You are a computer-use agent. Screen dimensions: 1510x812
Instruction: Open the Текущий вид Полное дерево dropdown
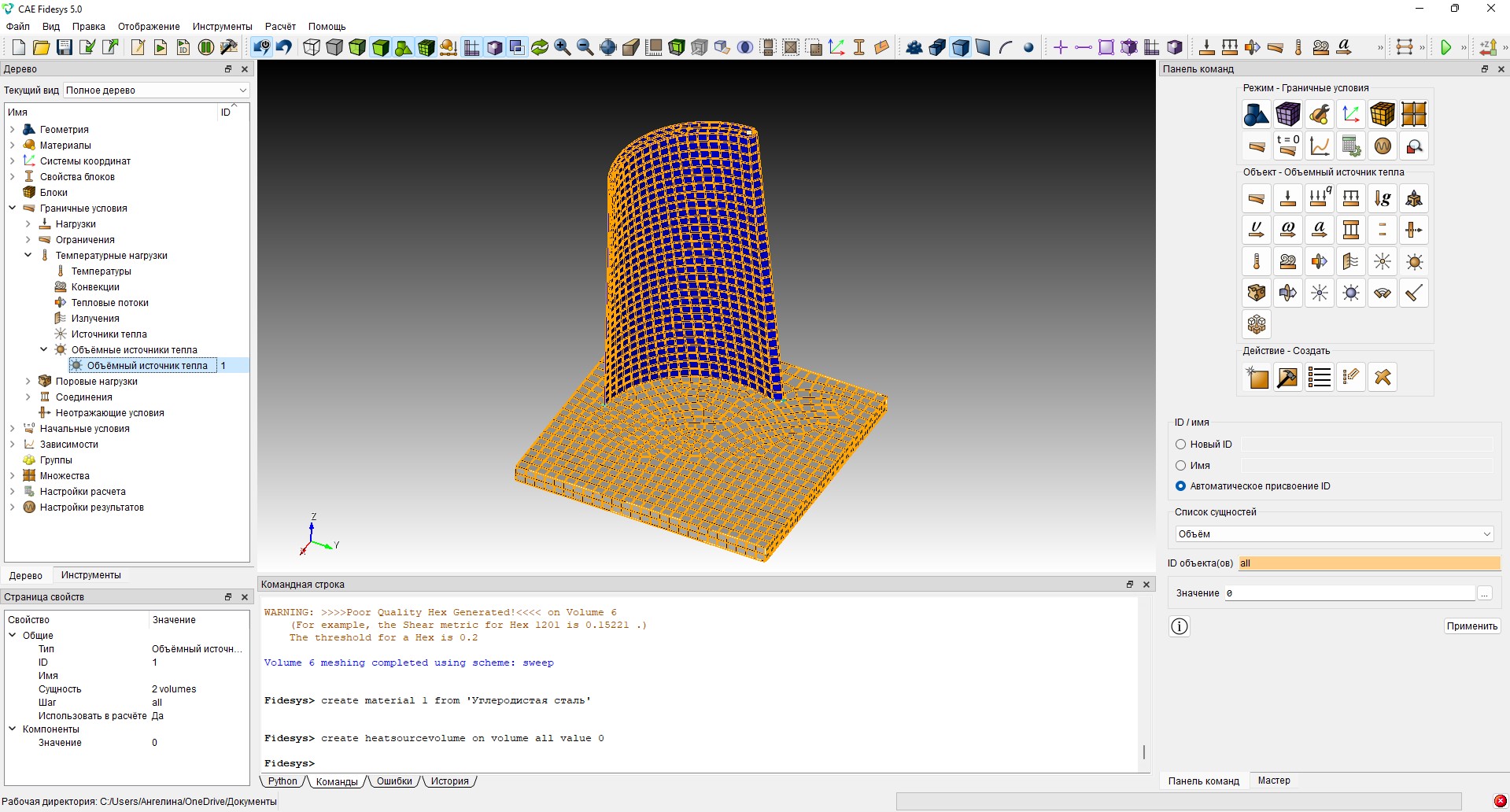[x=156, y=90]
